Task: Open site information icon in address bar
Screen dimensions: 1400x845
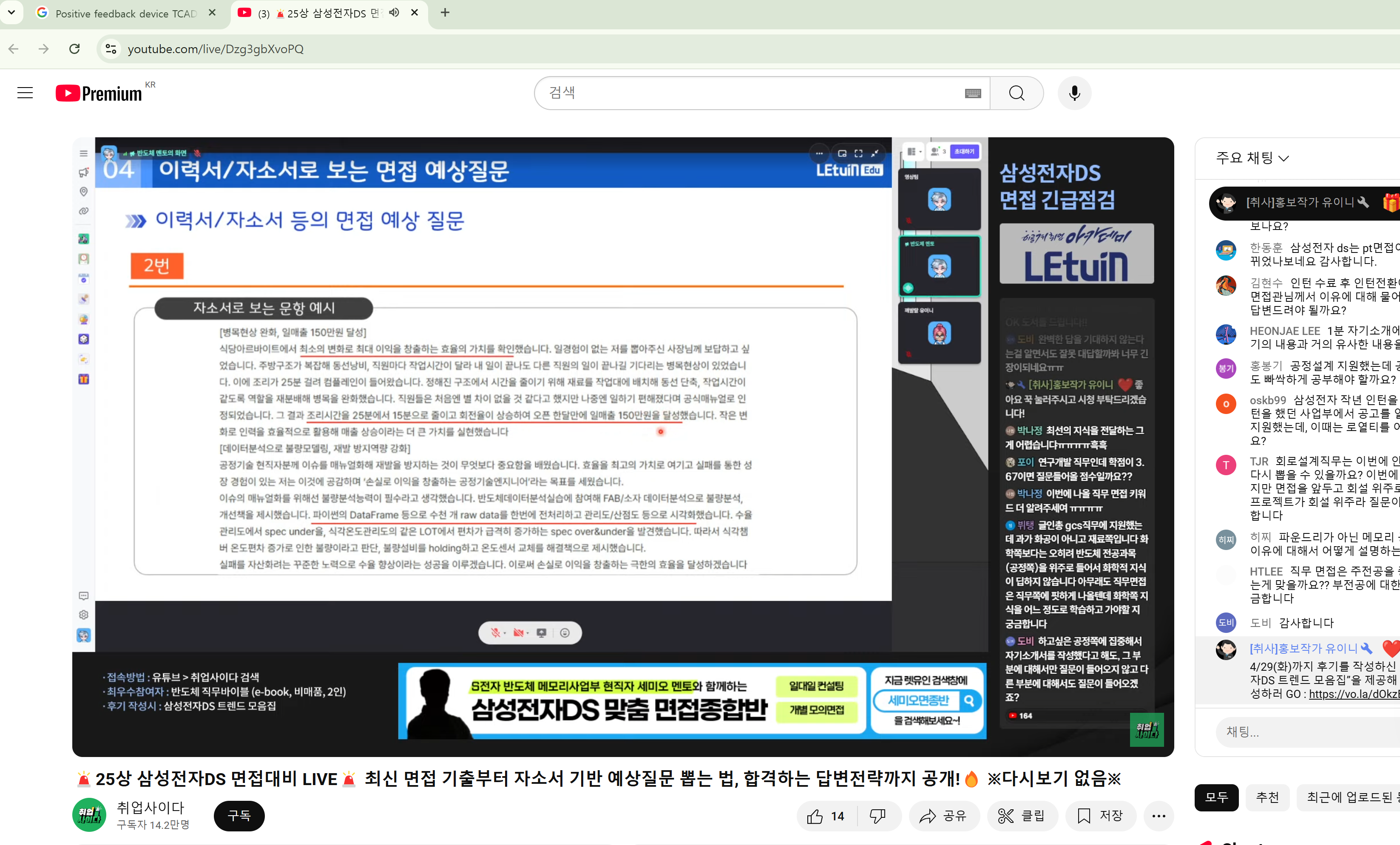Action: (111, 49)
